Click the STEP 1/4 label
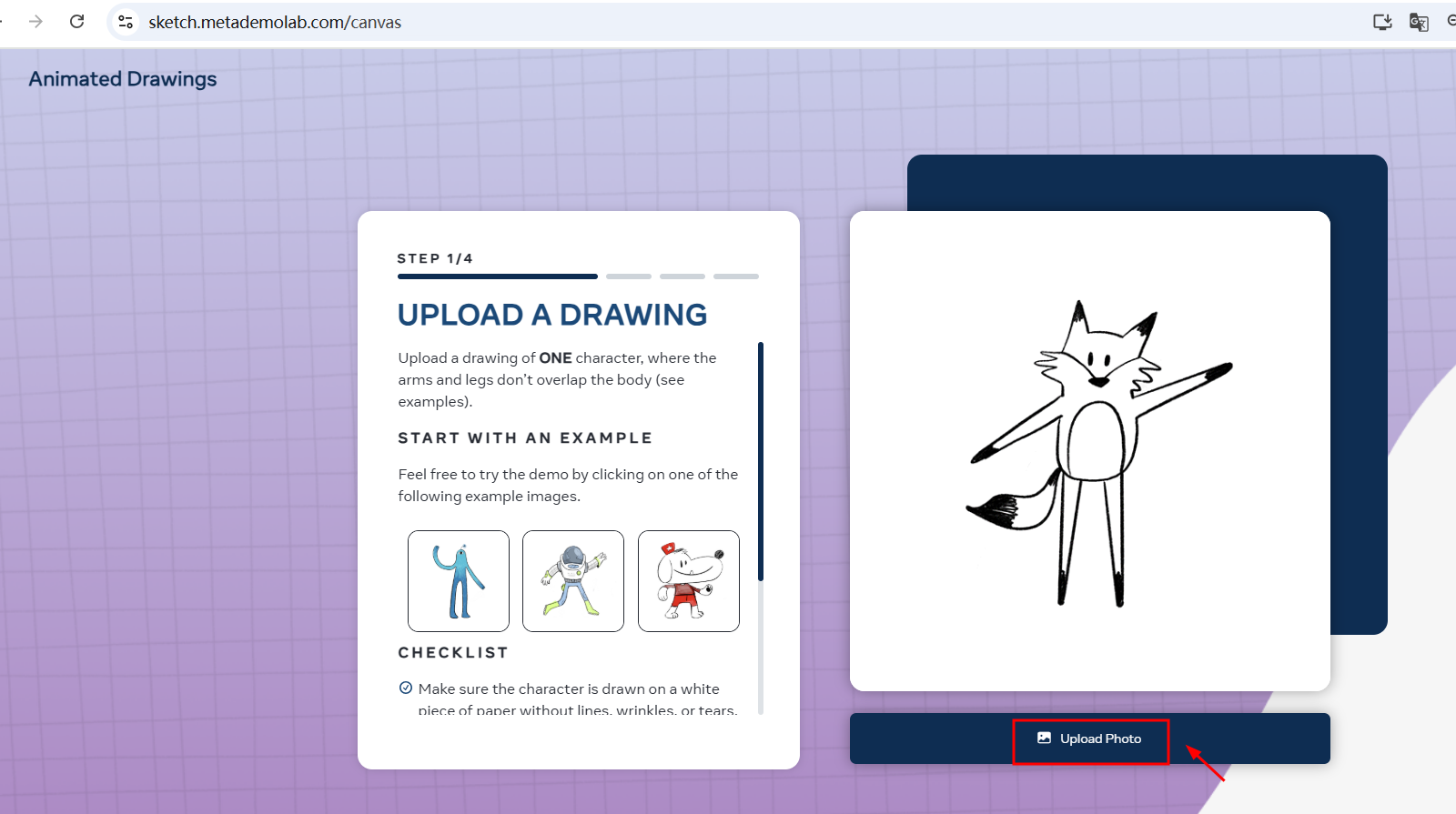 (x=435, y=258)
